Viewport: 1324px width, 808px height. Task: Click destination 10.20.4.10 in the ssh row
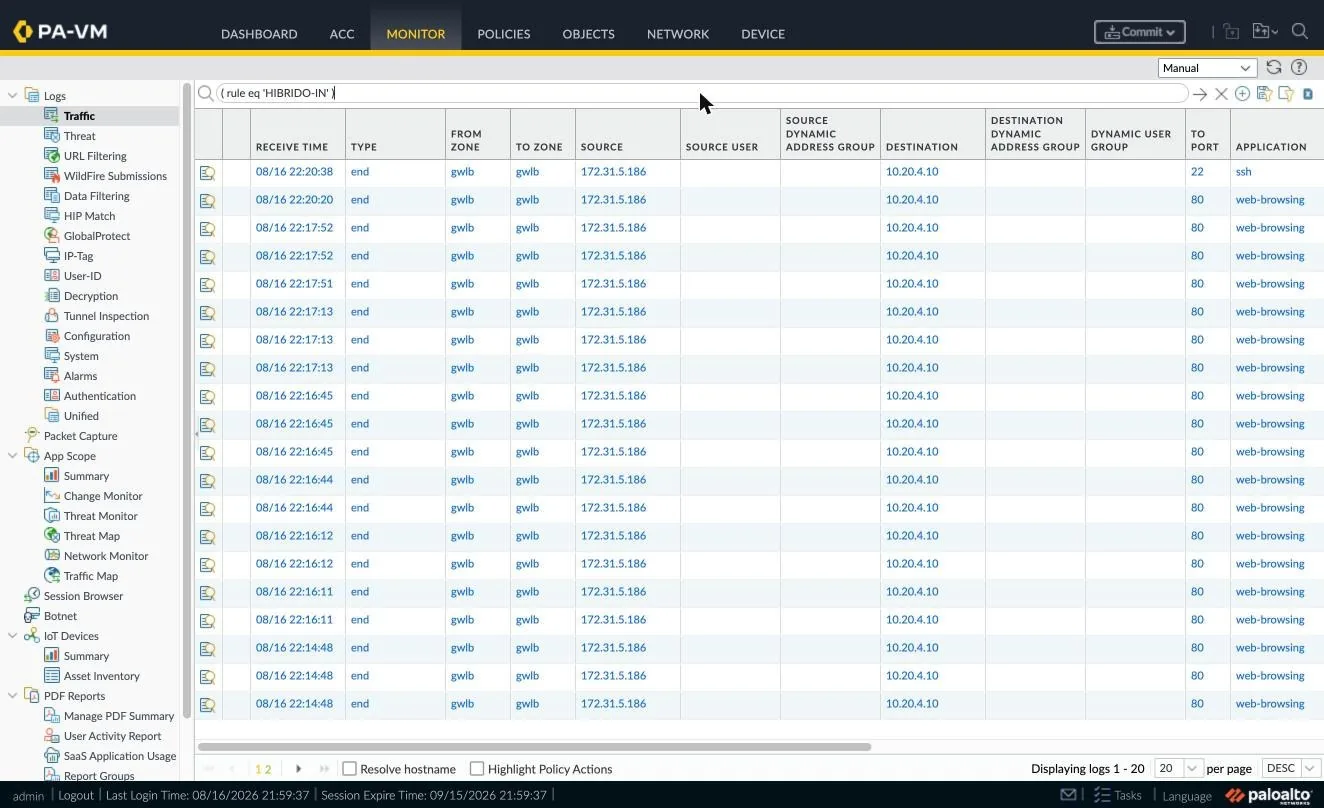[x=912, y=172]
